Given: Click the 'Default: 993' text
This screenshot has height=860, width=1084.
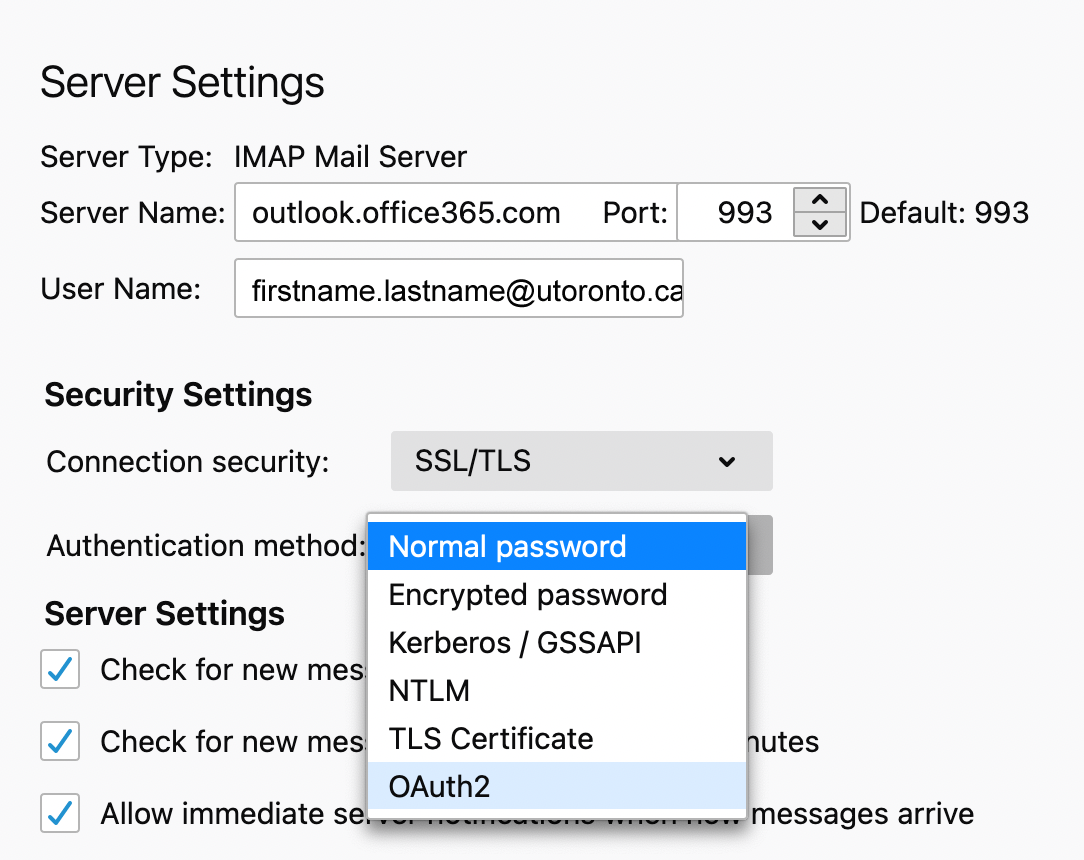Looking at the screenshot, I should coord(944,212).
